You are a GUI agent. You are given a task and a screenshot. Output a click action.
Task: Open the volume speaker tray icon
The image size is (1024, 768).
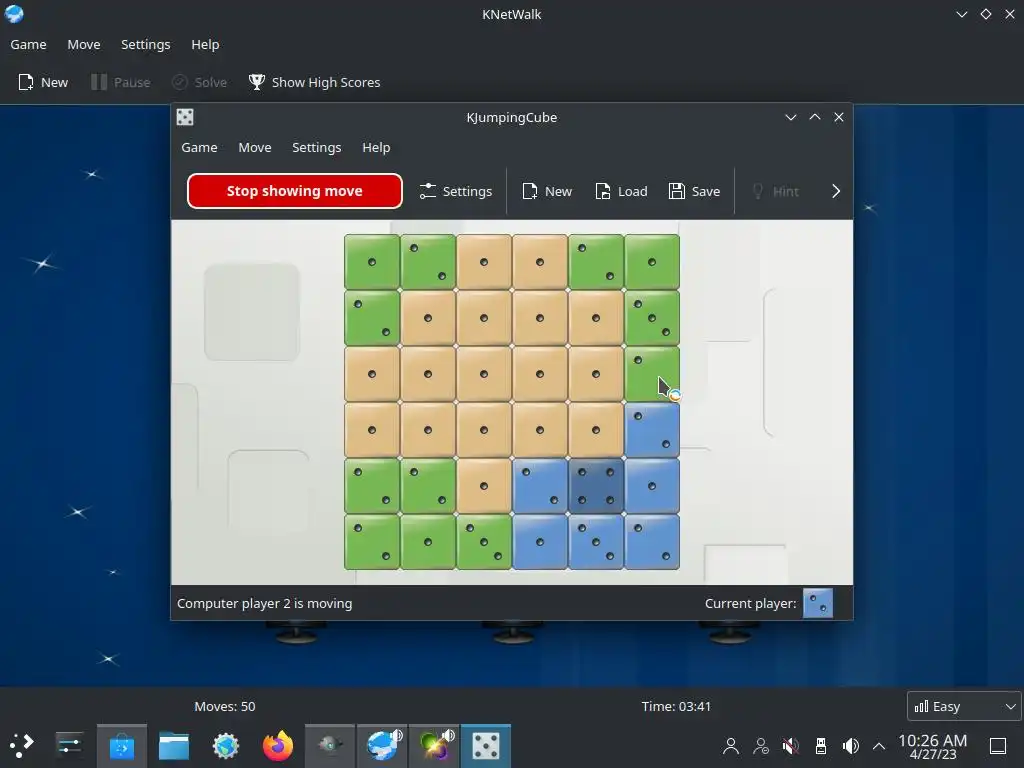850,746
